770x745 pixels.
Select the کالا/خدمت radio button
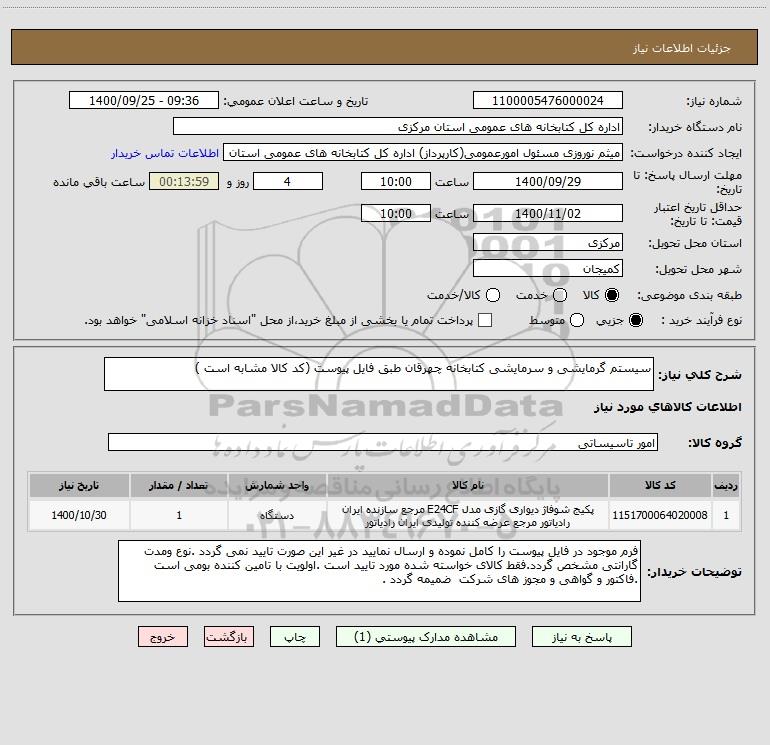coord(493,295)
